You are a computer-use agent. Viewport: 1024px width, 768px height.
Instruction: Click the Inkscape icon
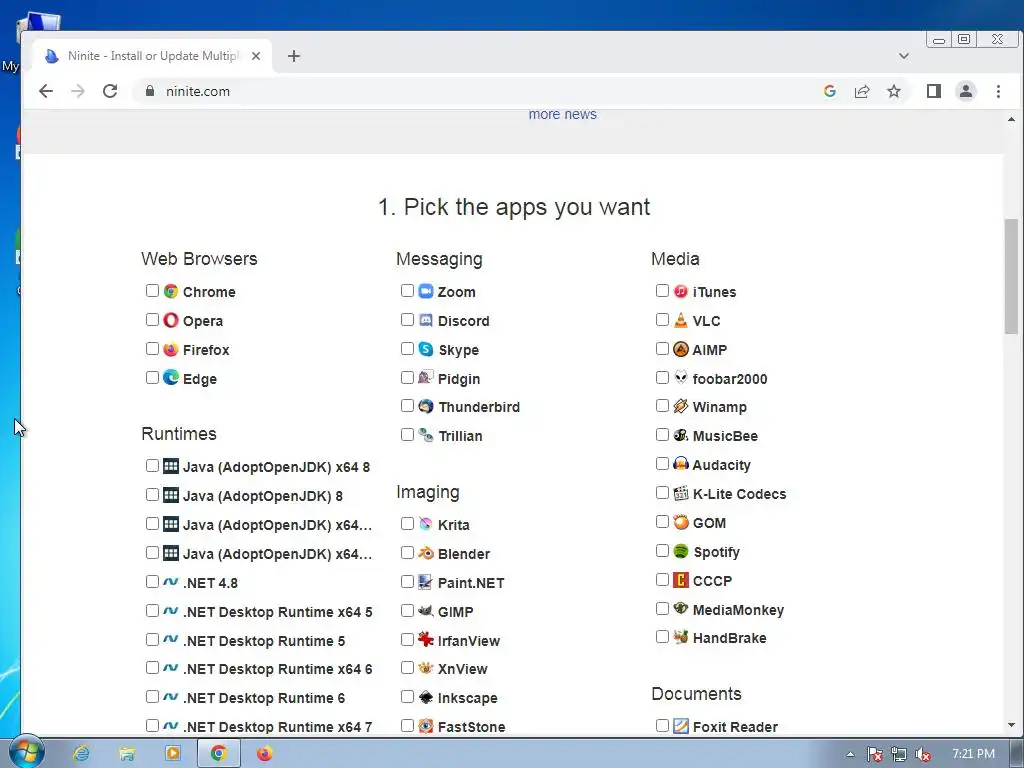coord(426,697)
